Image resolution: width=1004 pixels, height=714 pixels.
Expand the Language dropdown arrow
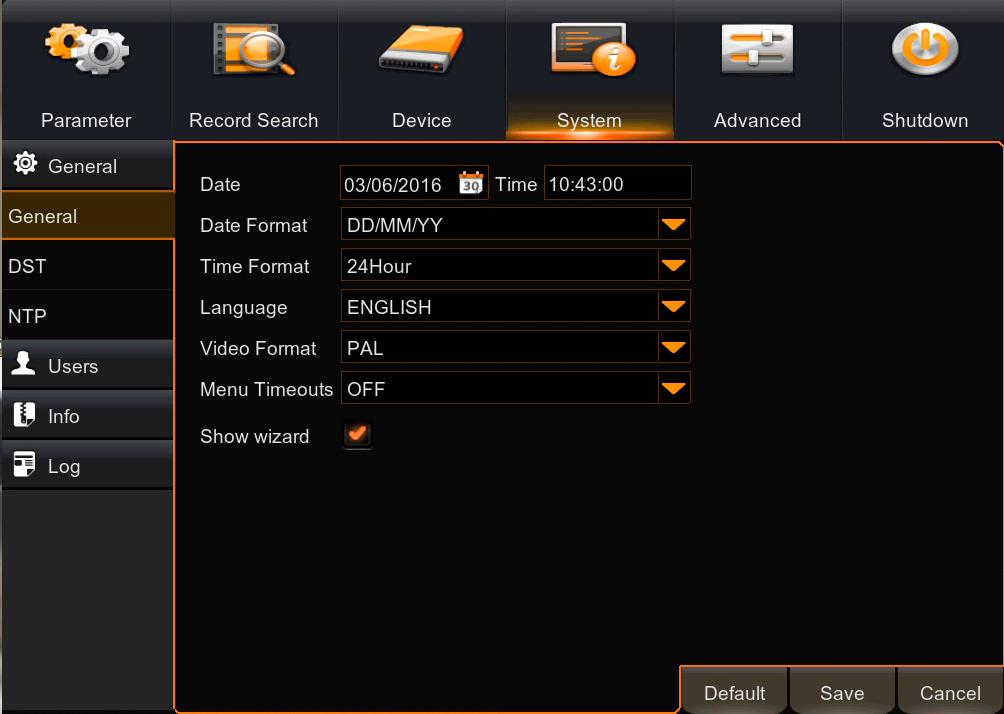pos(674,306)
